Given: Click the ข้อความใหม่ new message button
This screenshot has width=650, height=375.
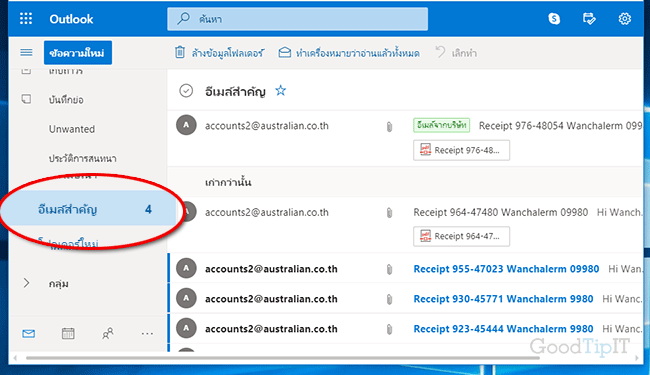Looking at the screenshot, I should (78, 53).
